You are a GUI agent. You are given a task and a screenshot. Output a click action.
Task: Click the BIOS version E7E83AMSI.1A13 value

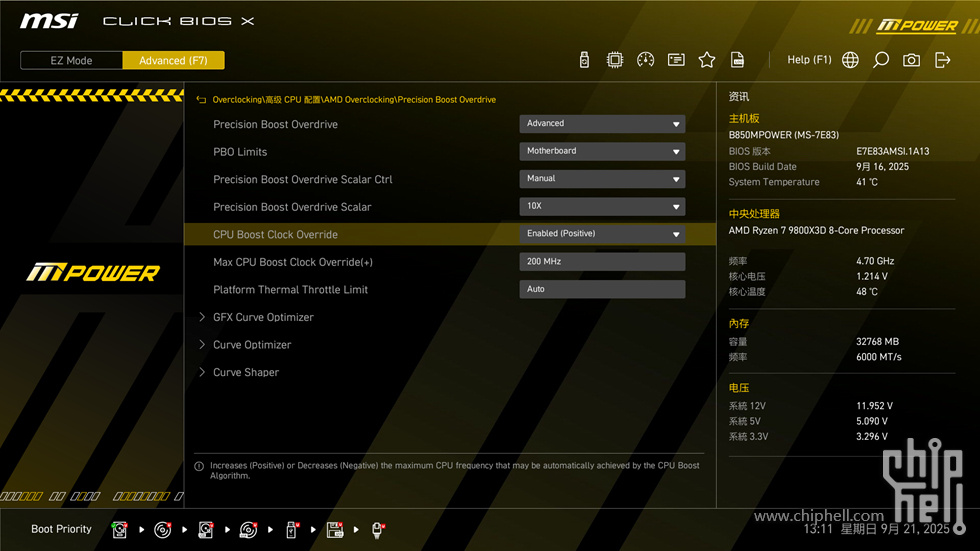tap(892, 151)
